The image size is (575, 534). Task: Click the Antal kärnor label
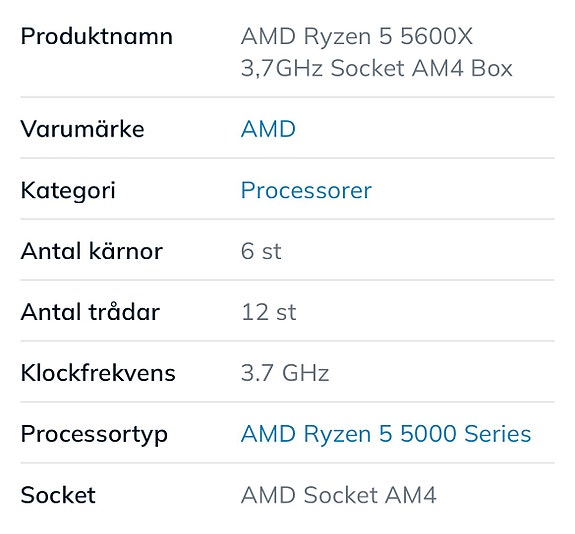(92, 251)
